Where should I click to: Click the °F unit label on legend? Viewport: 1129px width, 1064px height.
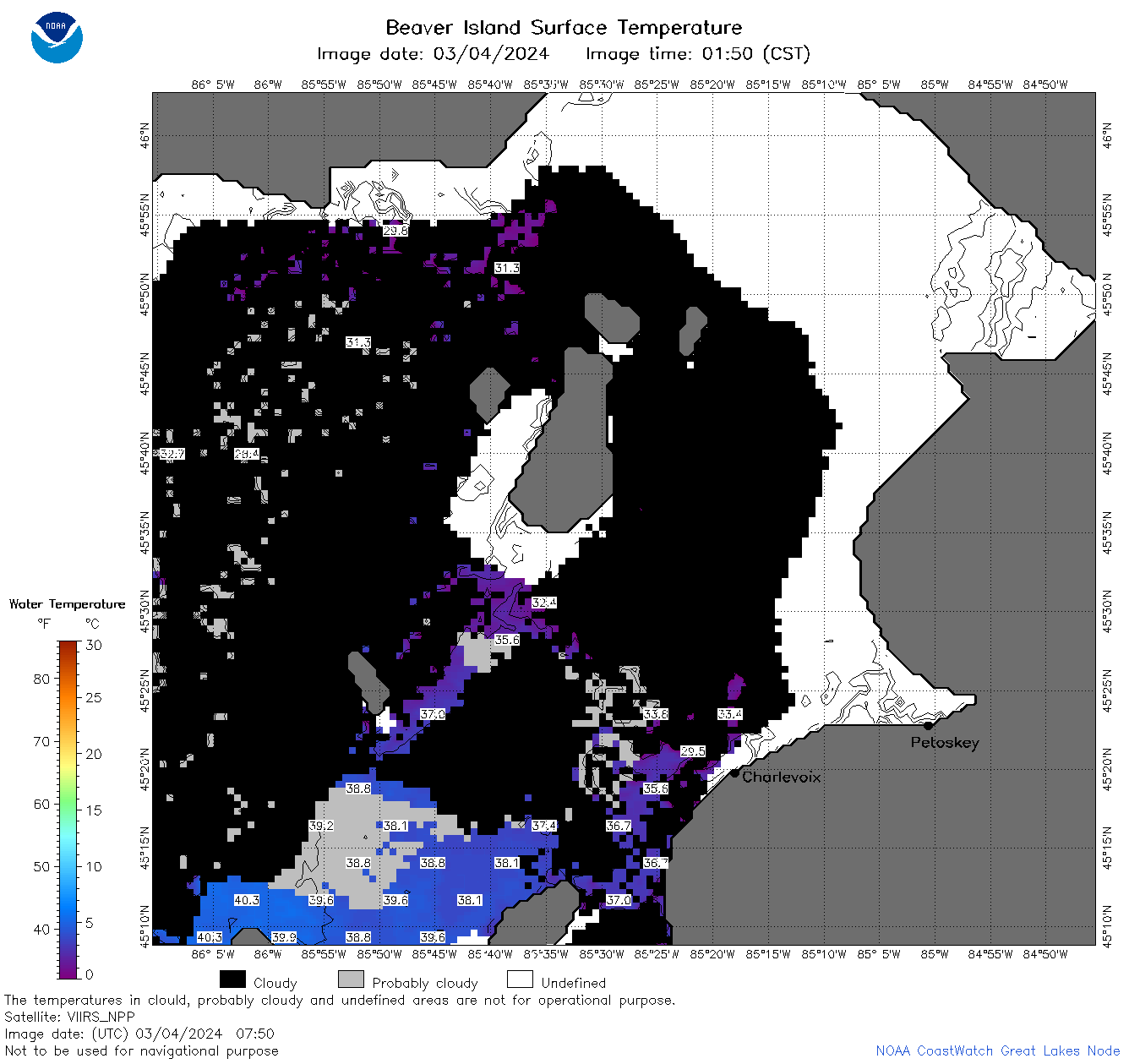(44, 624)
